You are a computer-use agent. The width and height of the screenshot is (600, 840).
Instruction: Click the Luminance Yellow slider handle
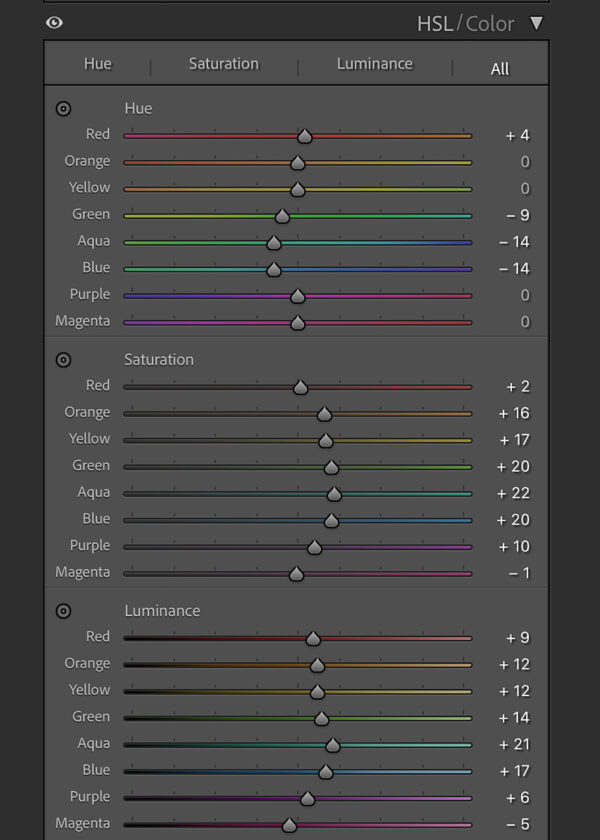(x=317, y=692)
